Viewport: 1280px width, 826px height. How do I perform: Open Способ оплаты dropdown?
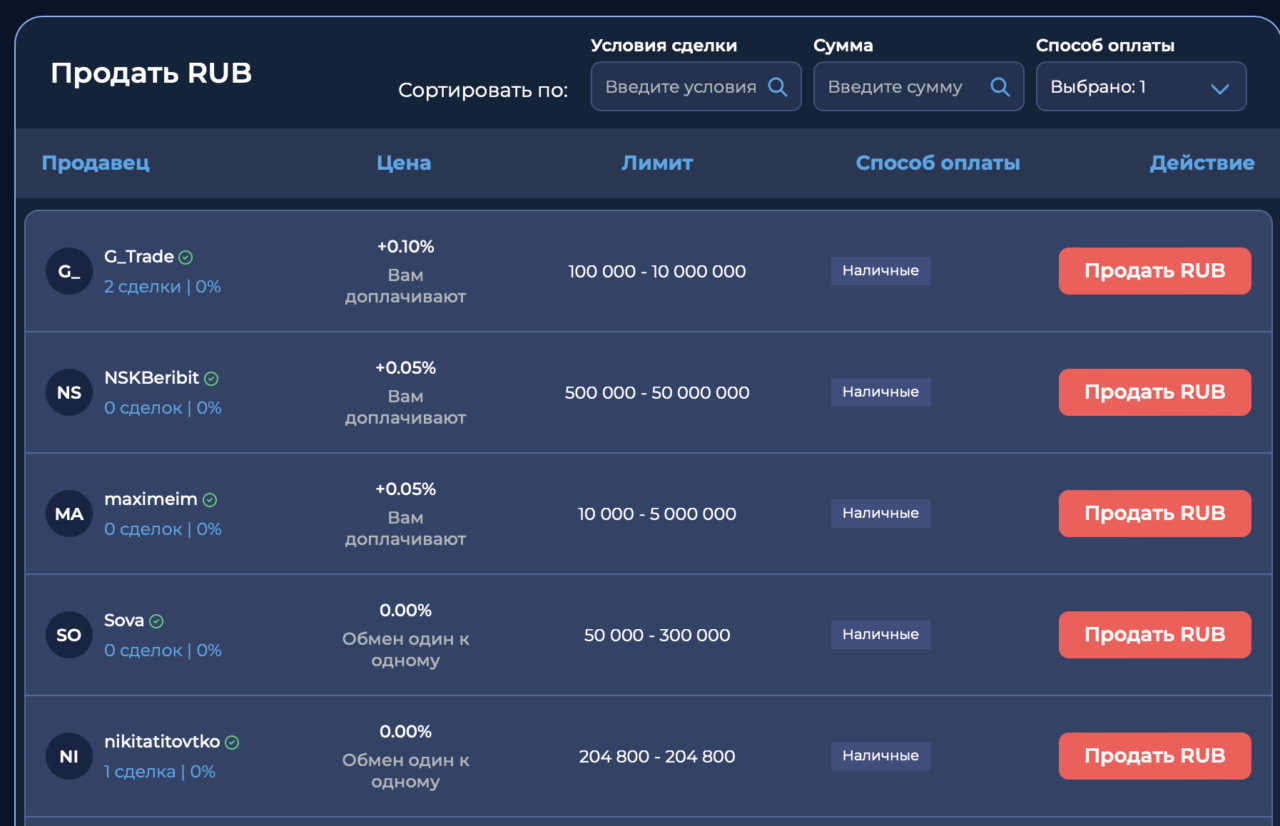(x=1141, y=87)
